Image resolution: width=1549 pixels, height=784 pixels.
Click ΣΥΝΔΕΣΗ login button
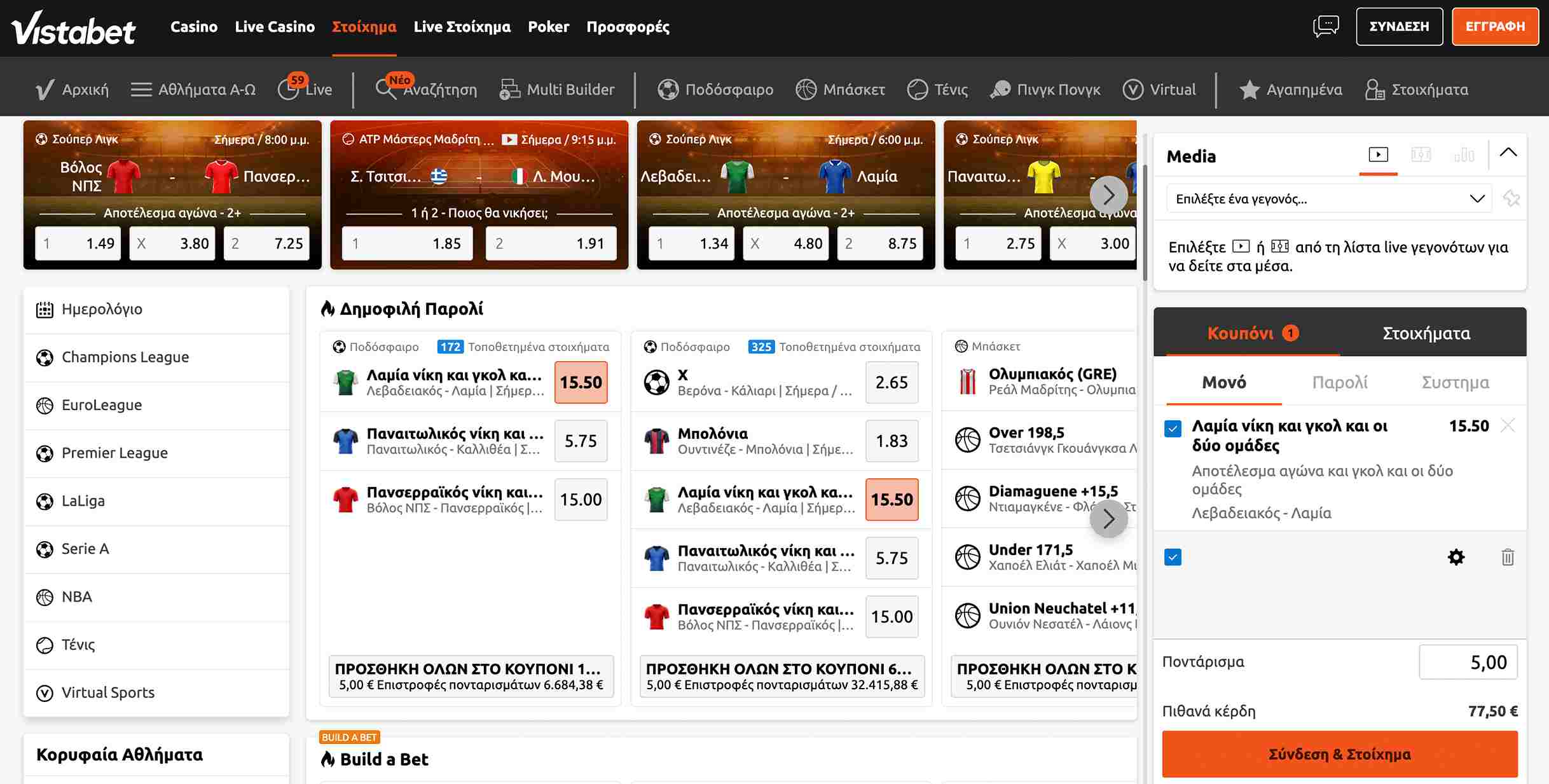pyautogui.click(x=1399, y=27)
